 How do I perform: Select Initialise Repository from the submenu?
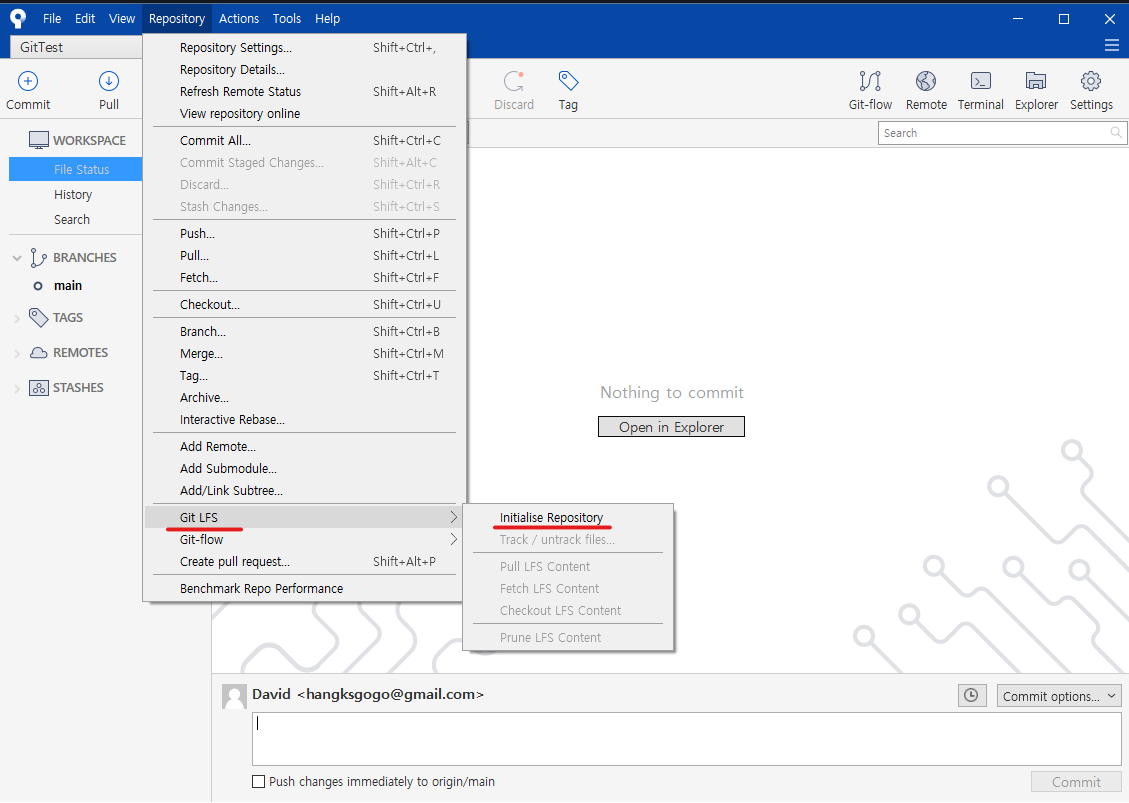click(x=551, y=517)
